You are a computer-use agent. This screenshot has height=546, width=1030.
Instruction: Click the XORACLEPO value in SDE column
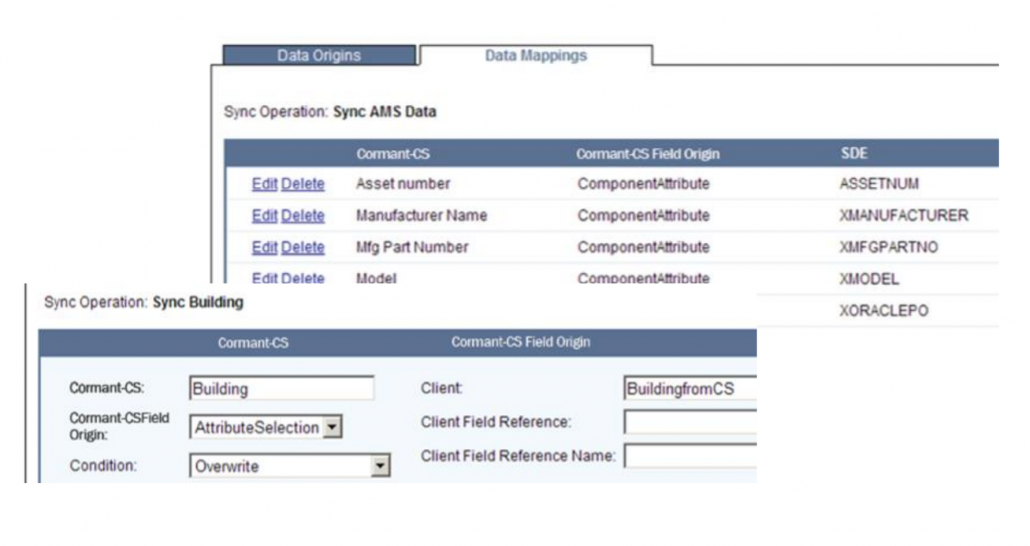(884, 311)
